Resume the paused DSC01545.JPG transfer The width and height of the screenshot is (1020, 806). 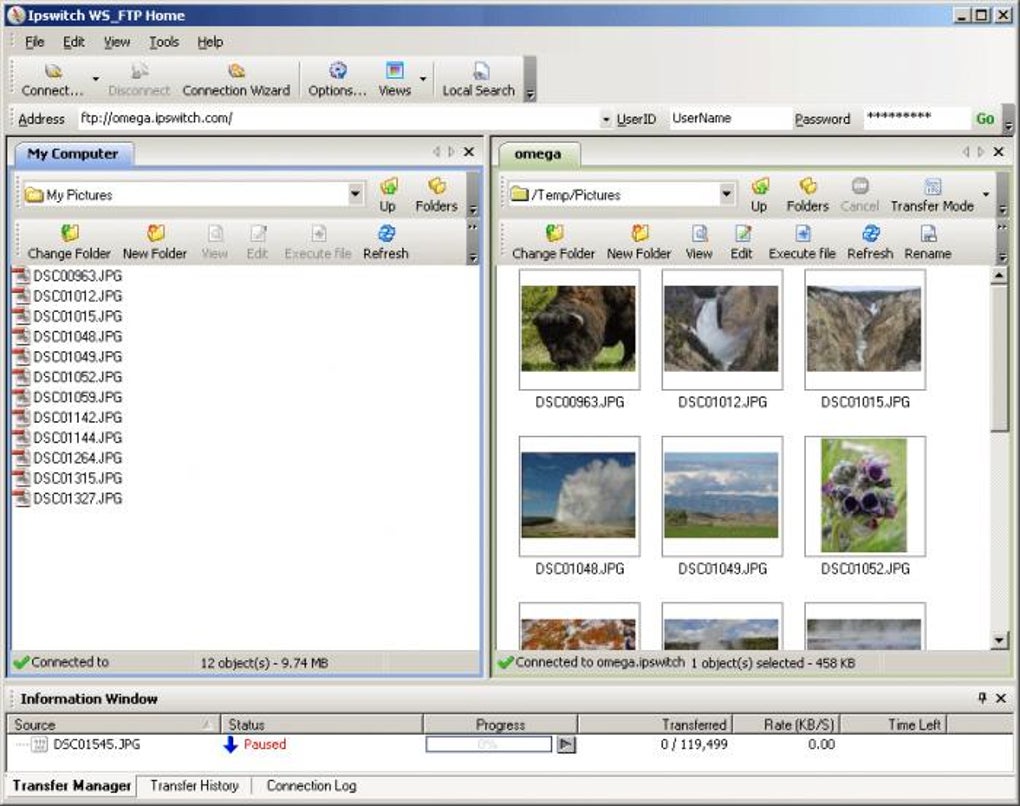565,744
